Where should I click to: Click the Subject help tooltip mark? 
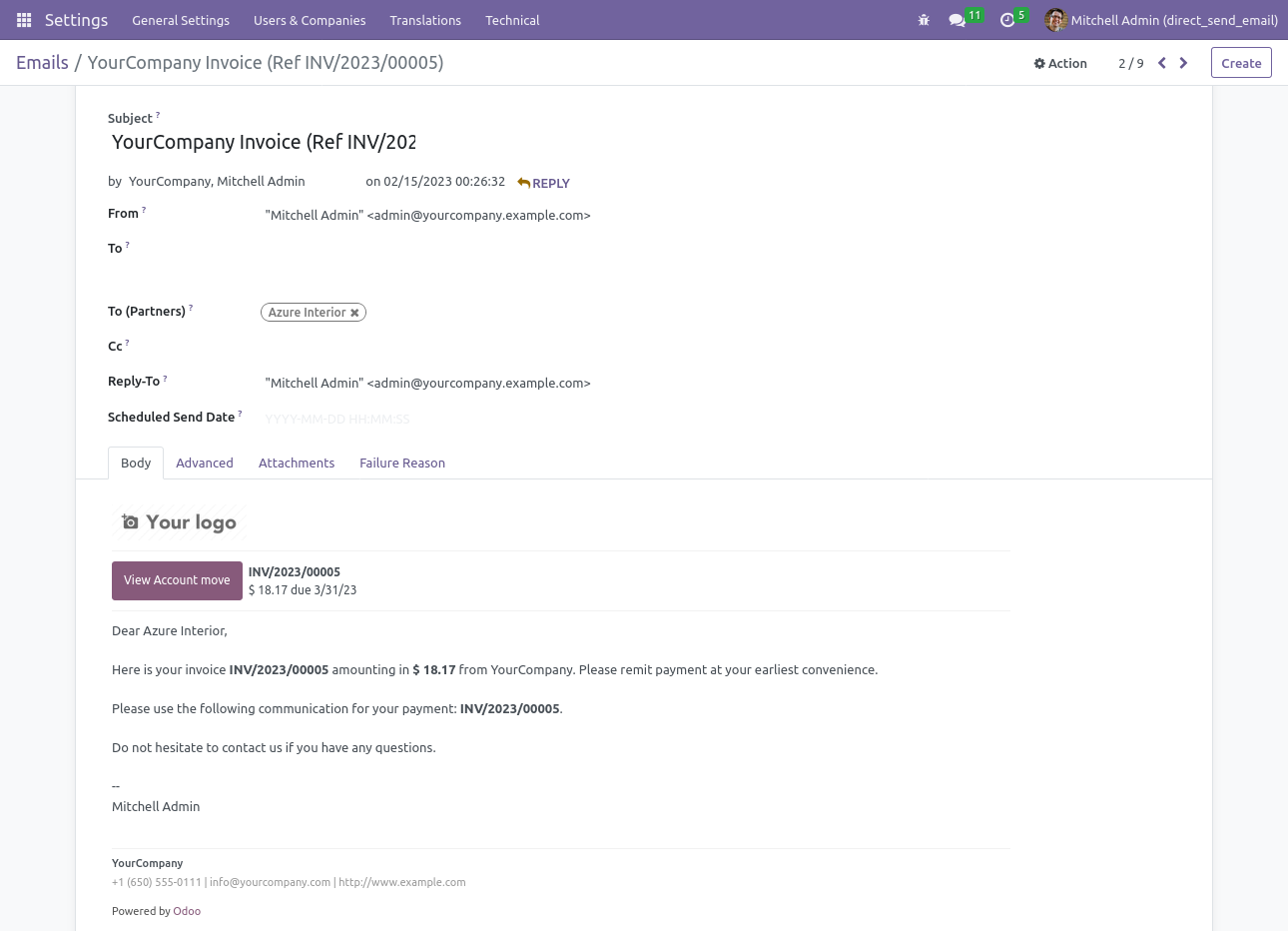[158, 115]
